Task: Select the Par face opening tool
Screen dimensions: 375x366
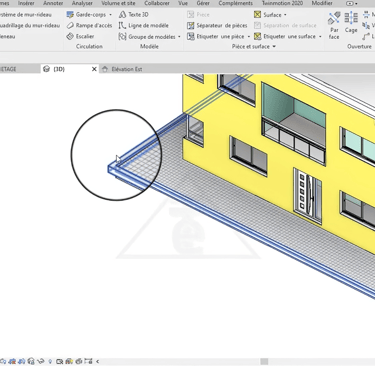Action: [334, 26]
